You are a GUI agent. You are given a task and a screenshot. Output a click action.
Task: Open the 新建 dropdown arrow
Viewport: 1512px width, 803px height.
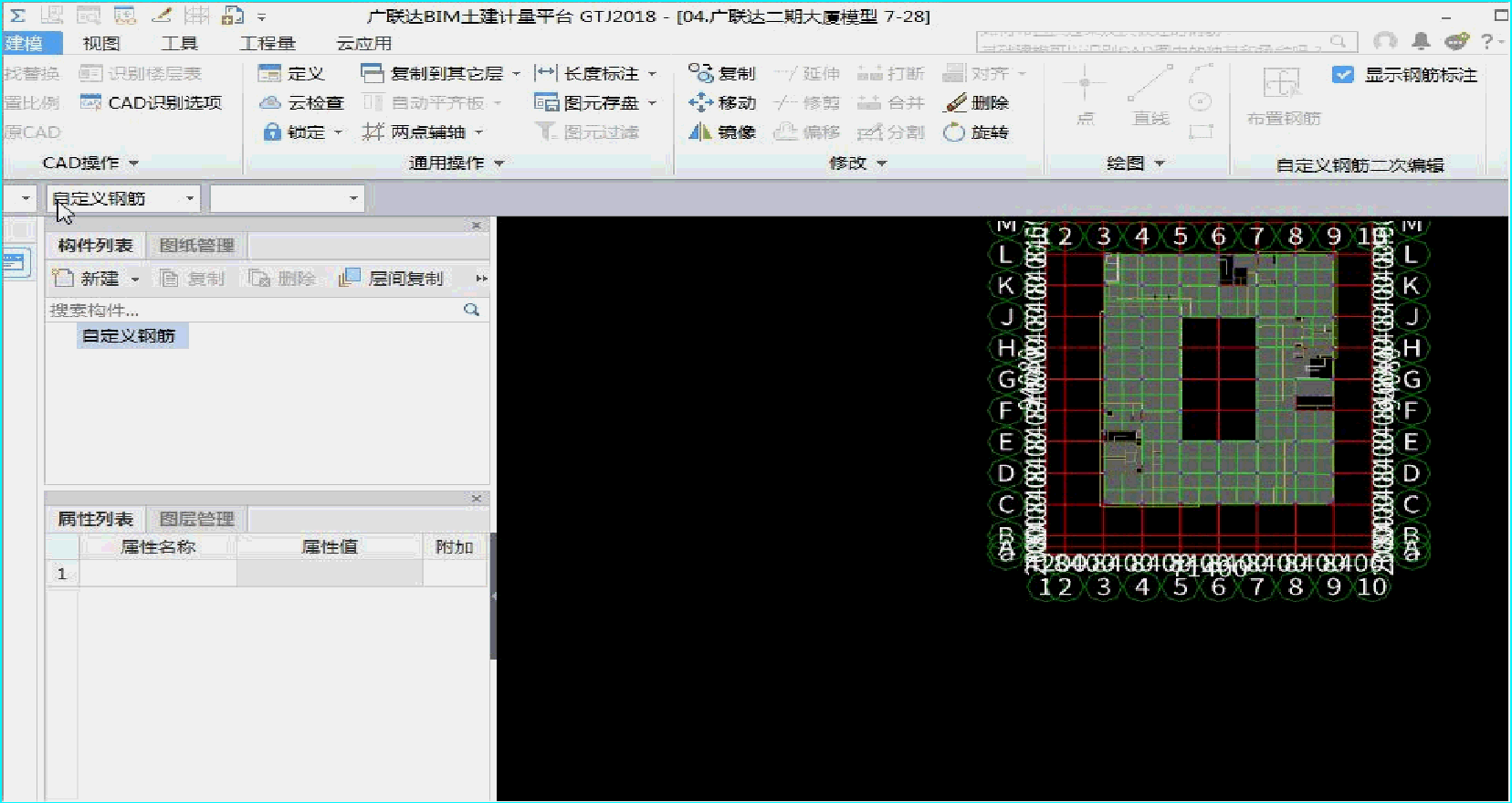(x=135, y=279)
